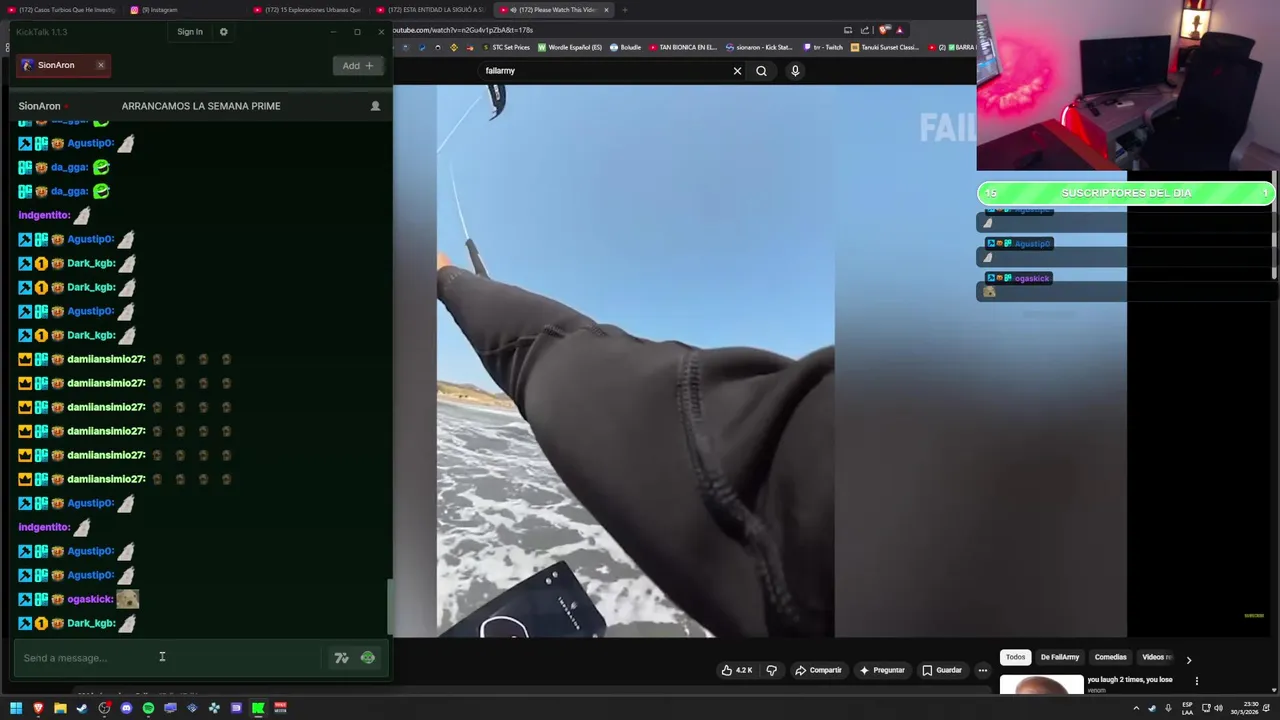Open Windows Start menu
The height and width of the screenshot is (720, 1280).
click(16, 708)
